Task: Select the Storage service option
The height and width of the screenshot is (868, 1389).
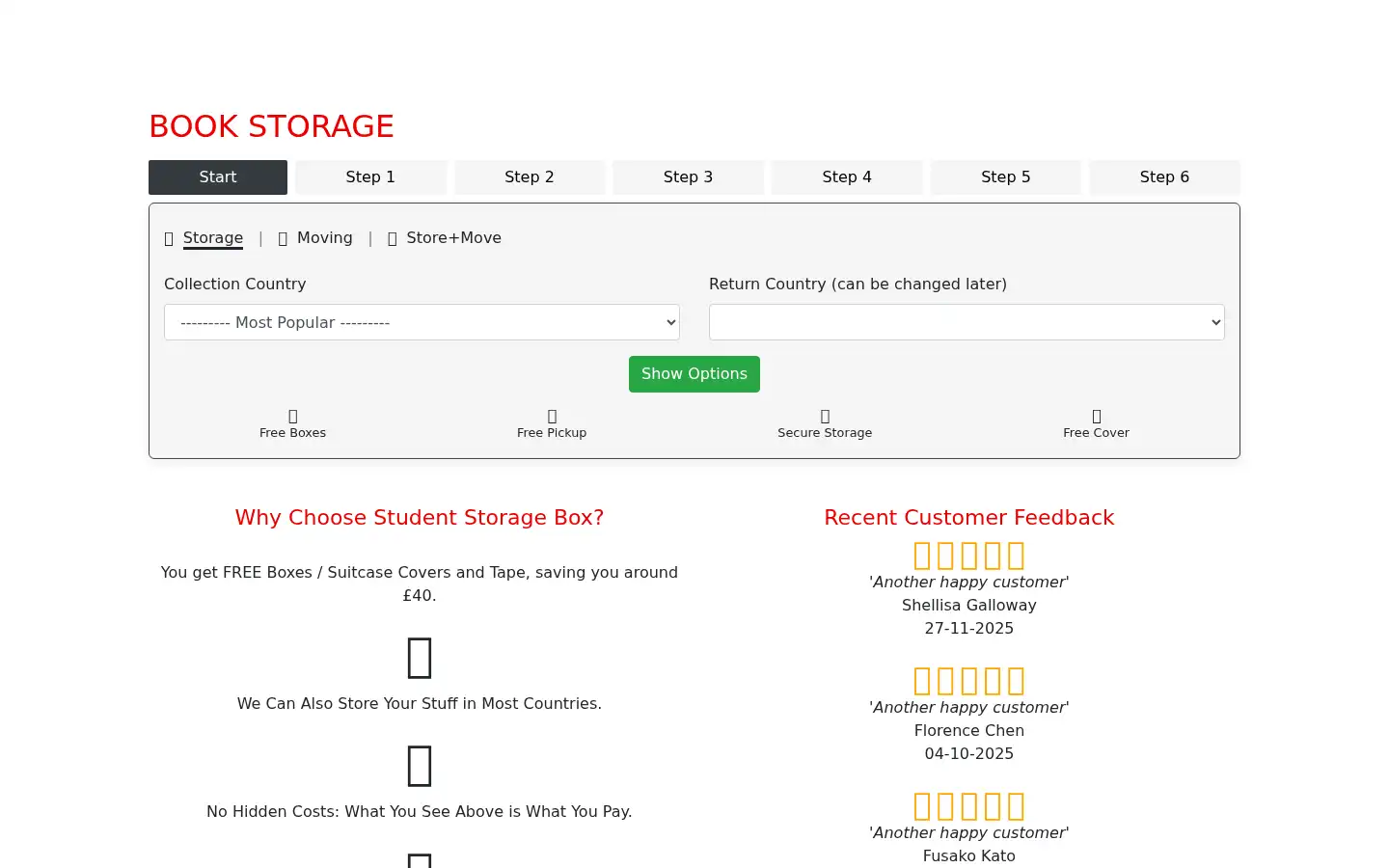Action: pyautogui.click(x=213, y=238)
